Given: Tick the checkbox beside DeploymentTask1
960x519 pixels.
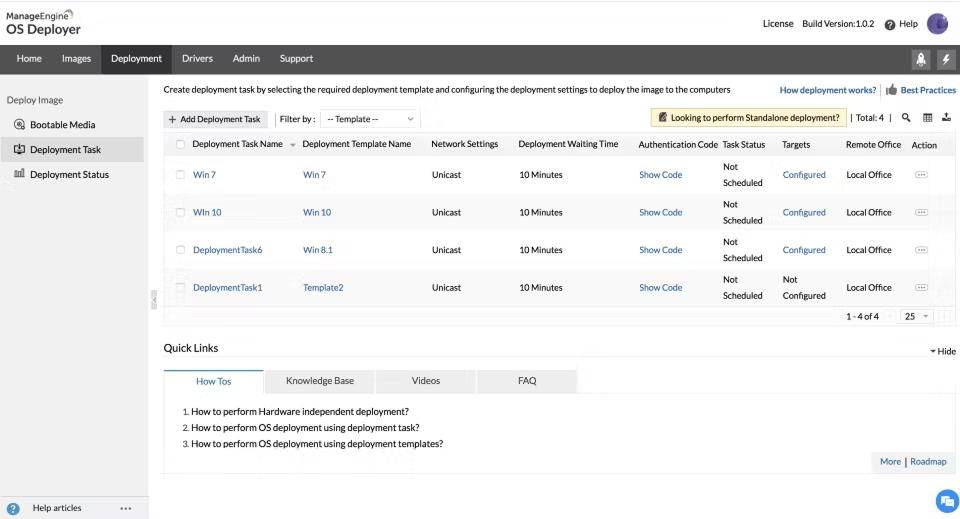Looking at the screenshot, I should point(180,288).
